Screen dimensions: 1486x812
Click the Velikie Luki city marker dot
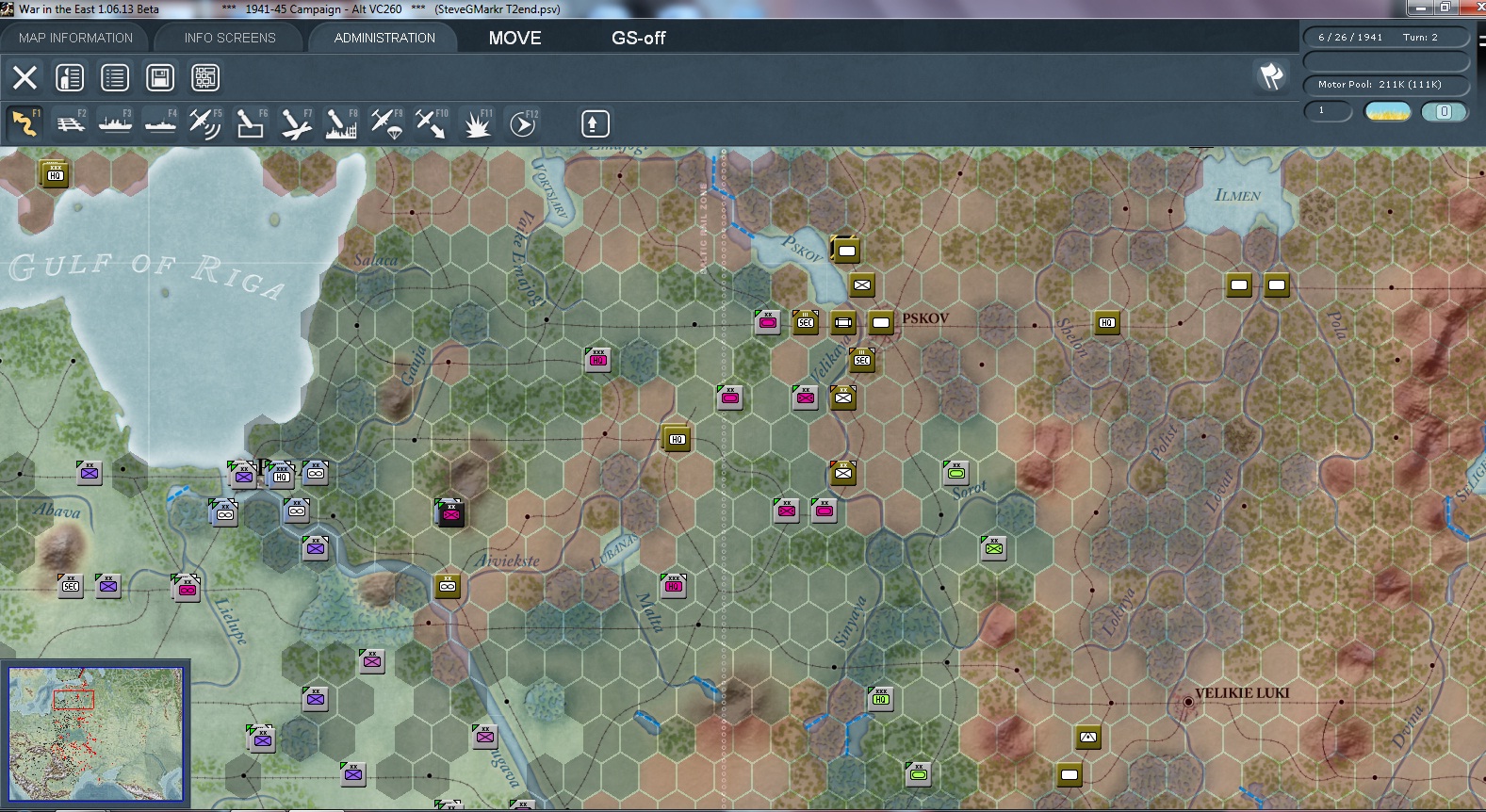pos(1188,702)
